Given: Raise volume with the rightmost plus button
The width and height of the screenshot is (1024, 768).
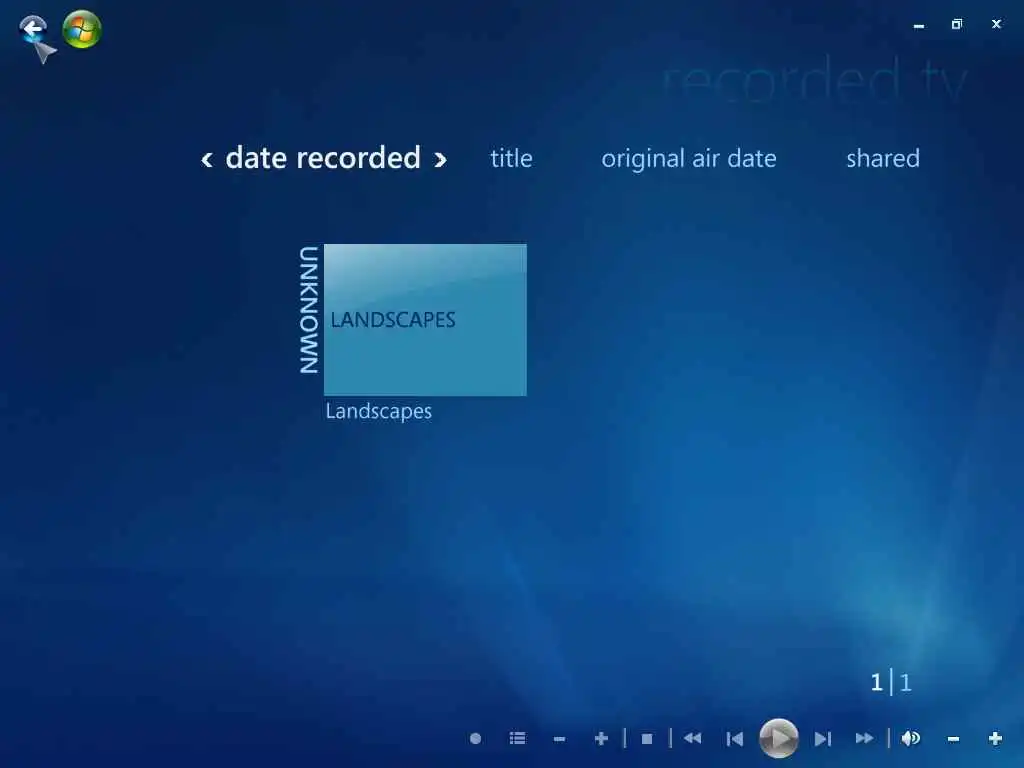Looking at the screenshot, I should pos(995,739).
